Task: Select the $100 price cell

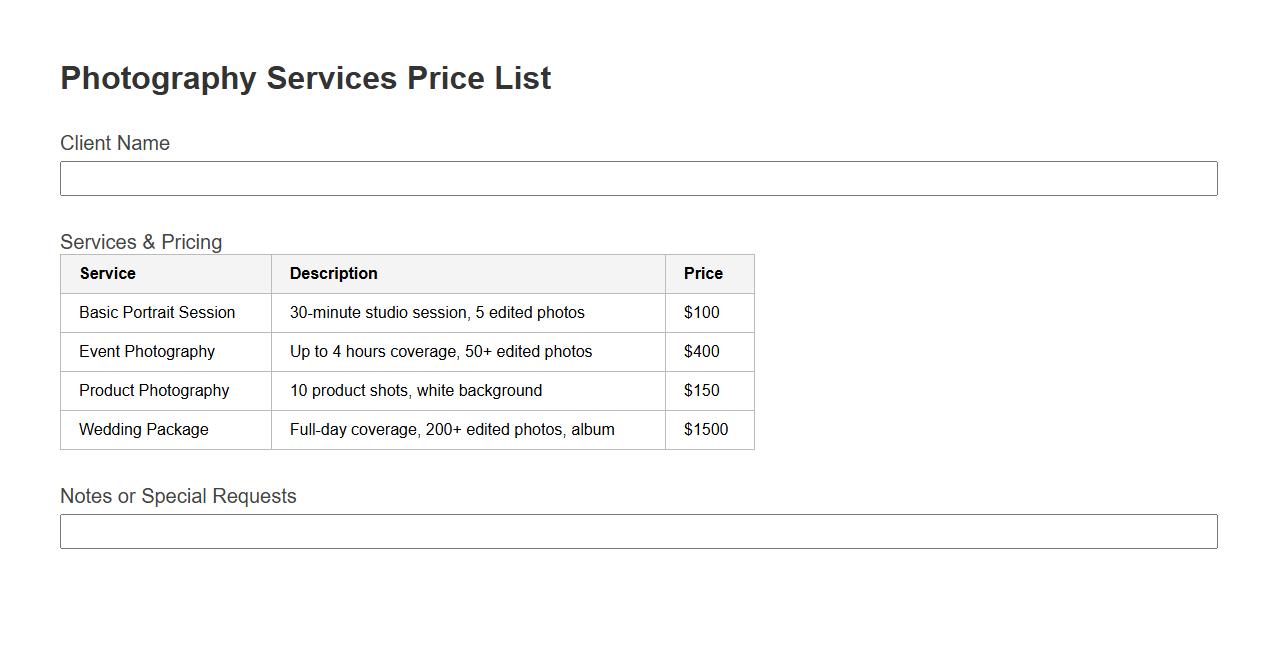Action: click(702, 313)
